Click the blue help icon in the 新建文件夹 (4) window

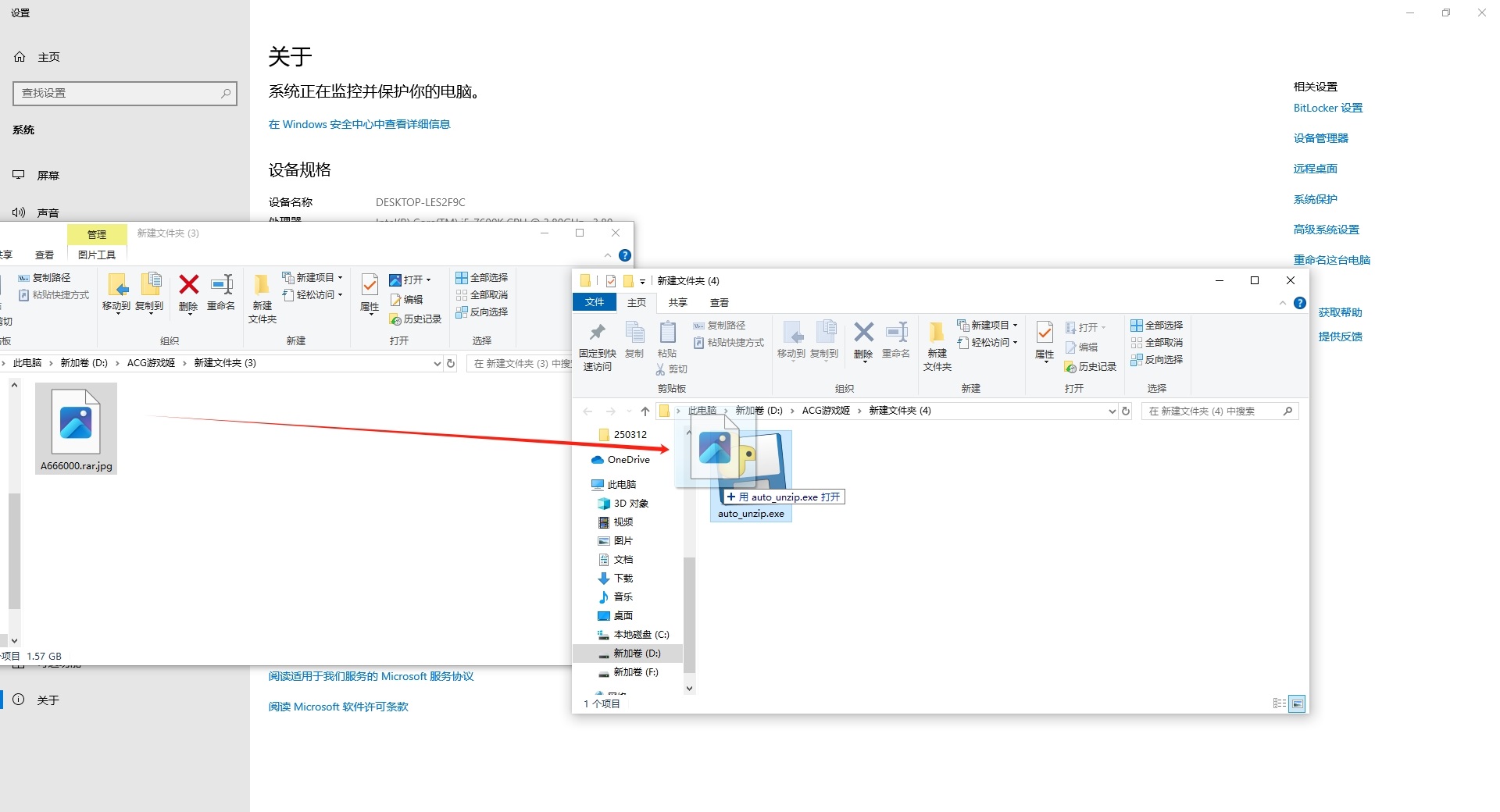tap(1300, 303)
